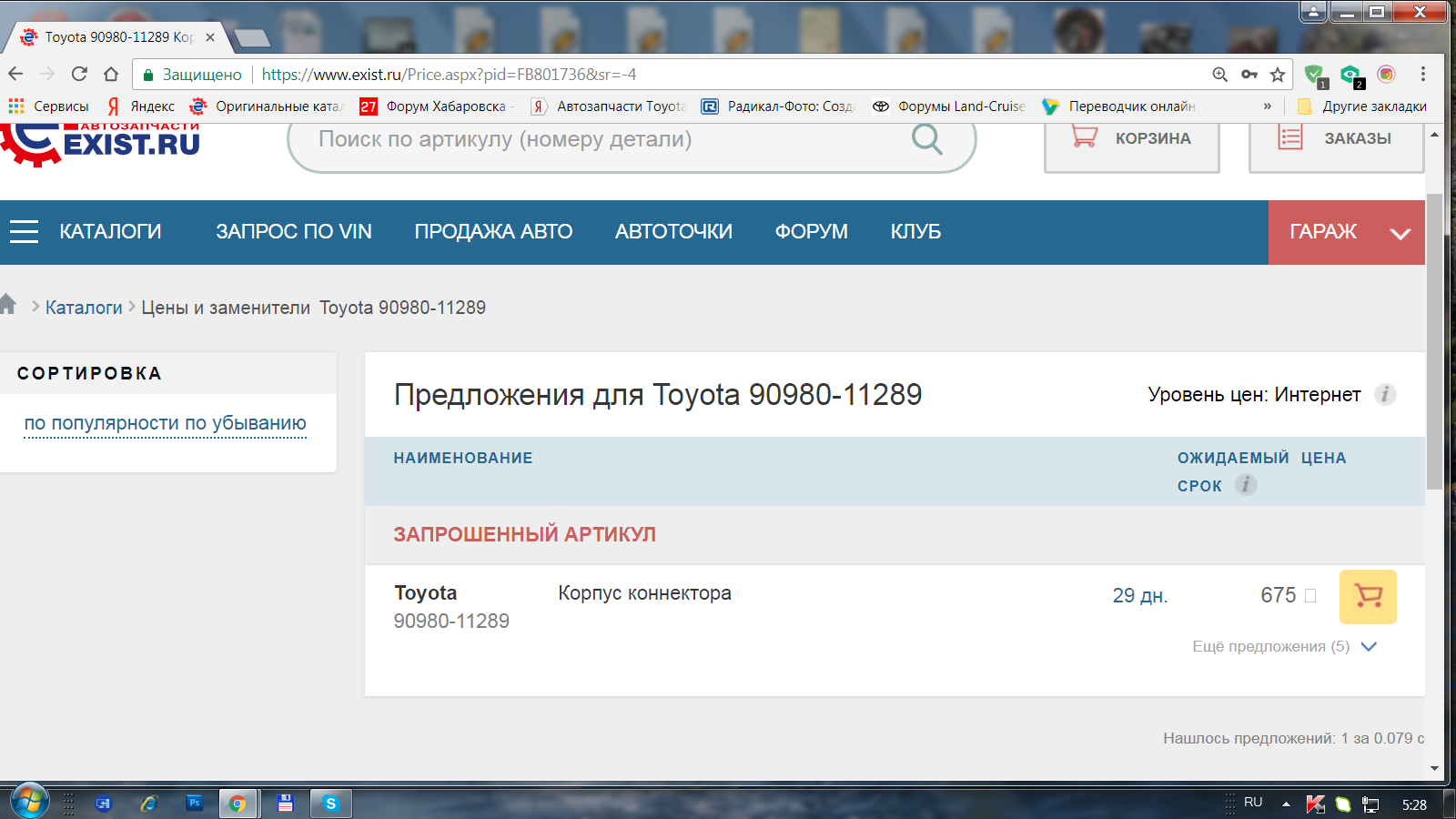Screen dimensions: 1456x819
Task: Click the green shield extension icon
Action: point(1315,76)
